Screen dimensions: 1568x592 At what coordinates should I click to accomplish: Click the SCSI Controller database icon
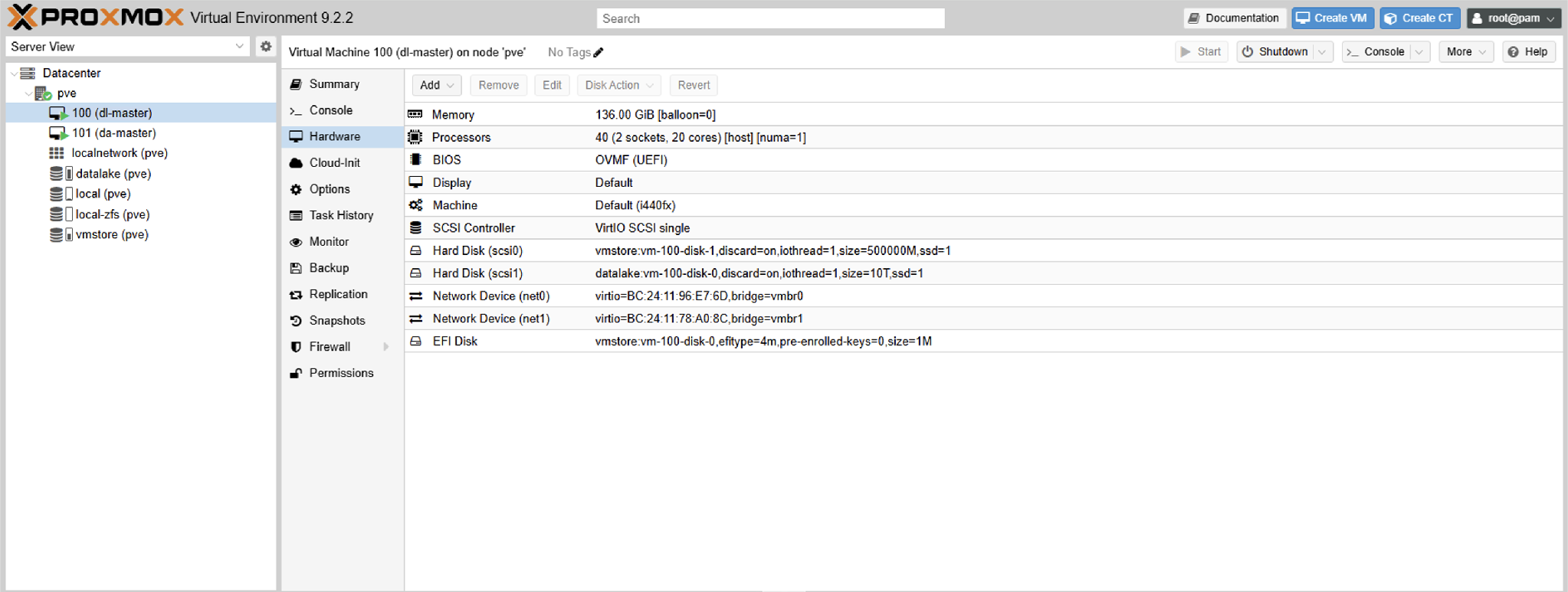415,228
